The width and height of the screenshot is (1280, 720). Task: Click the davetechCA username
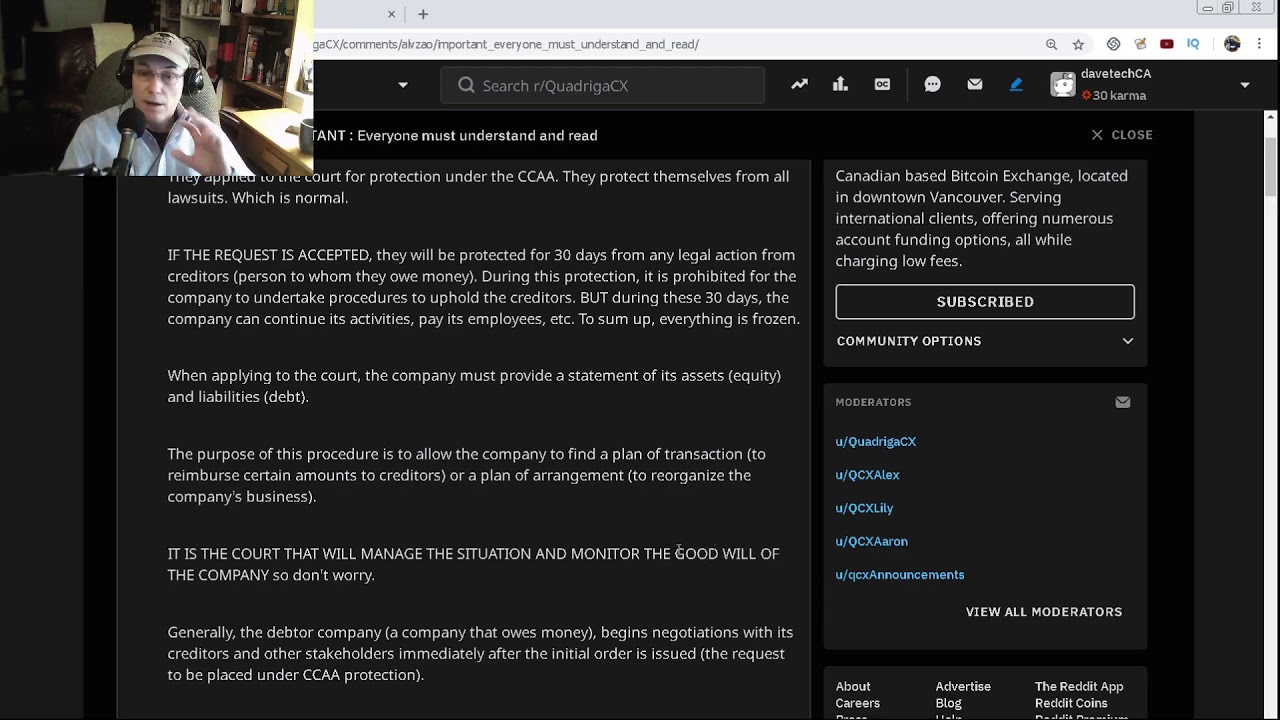coord(1116,74)
